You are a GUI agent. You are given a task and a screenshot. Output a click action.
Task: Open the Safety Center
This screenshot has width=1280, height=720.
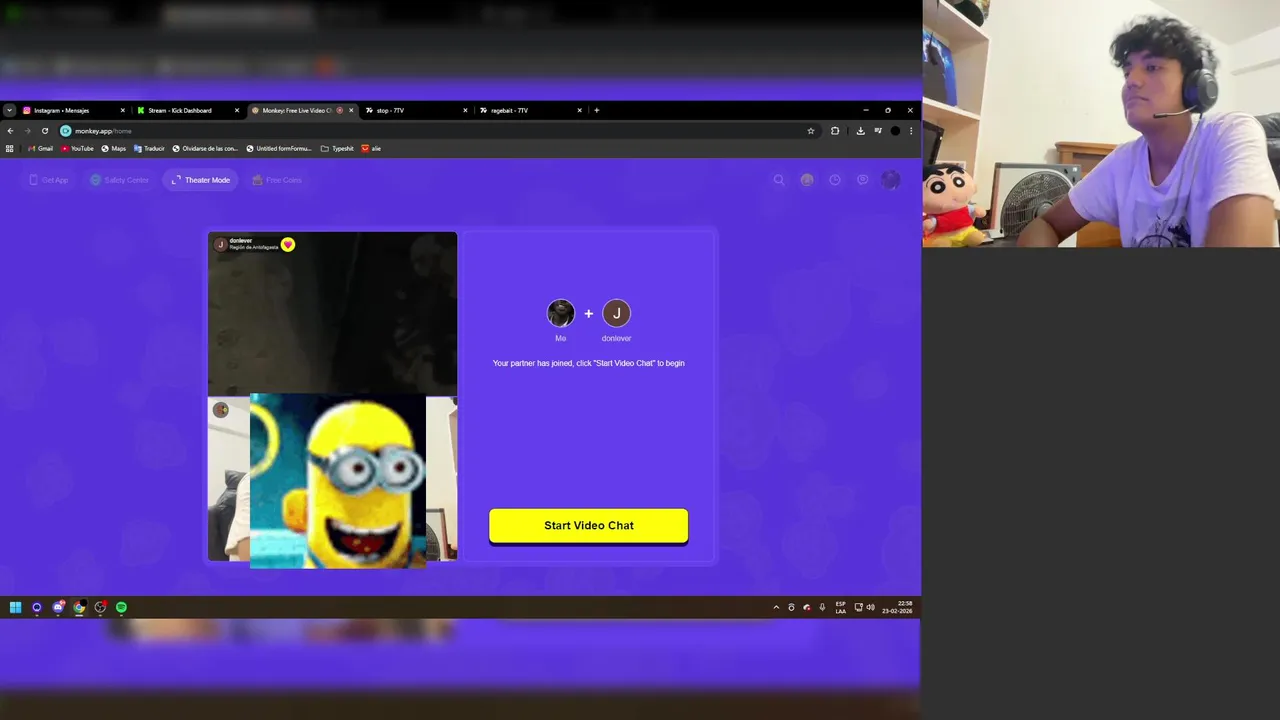point(119,180)
